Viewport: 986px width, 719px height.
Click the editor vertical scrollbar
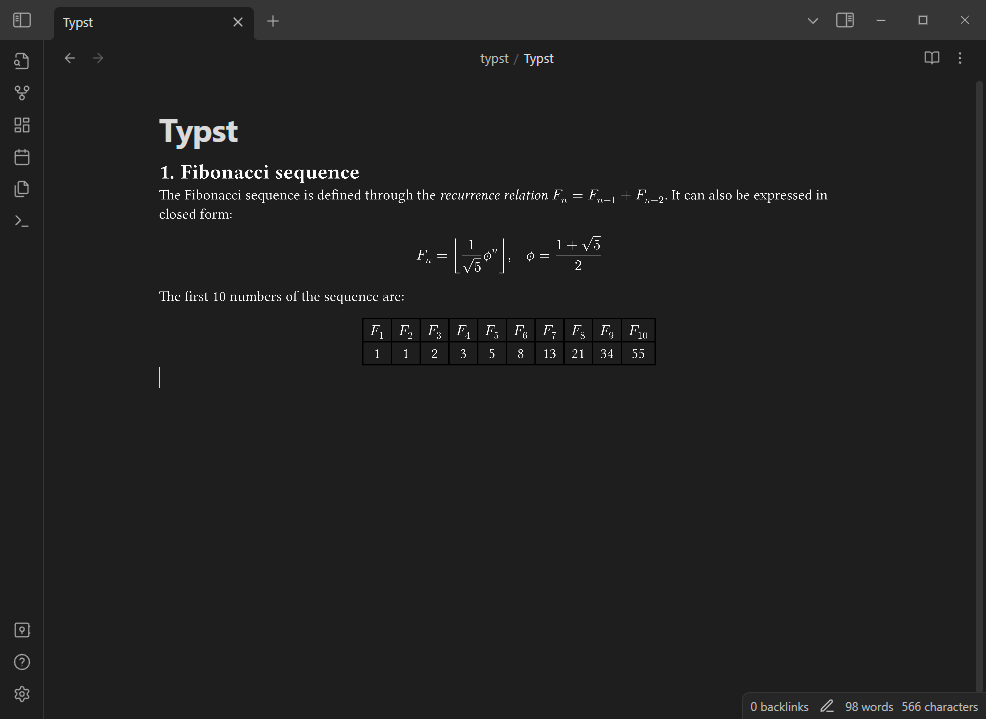(979, 387)
